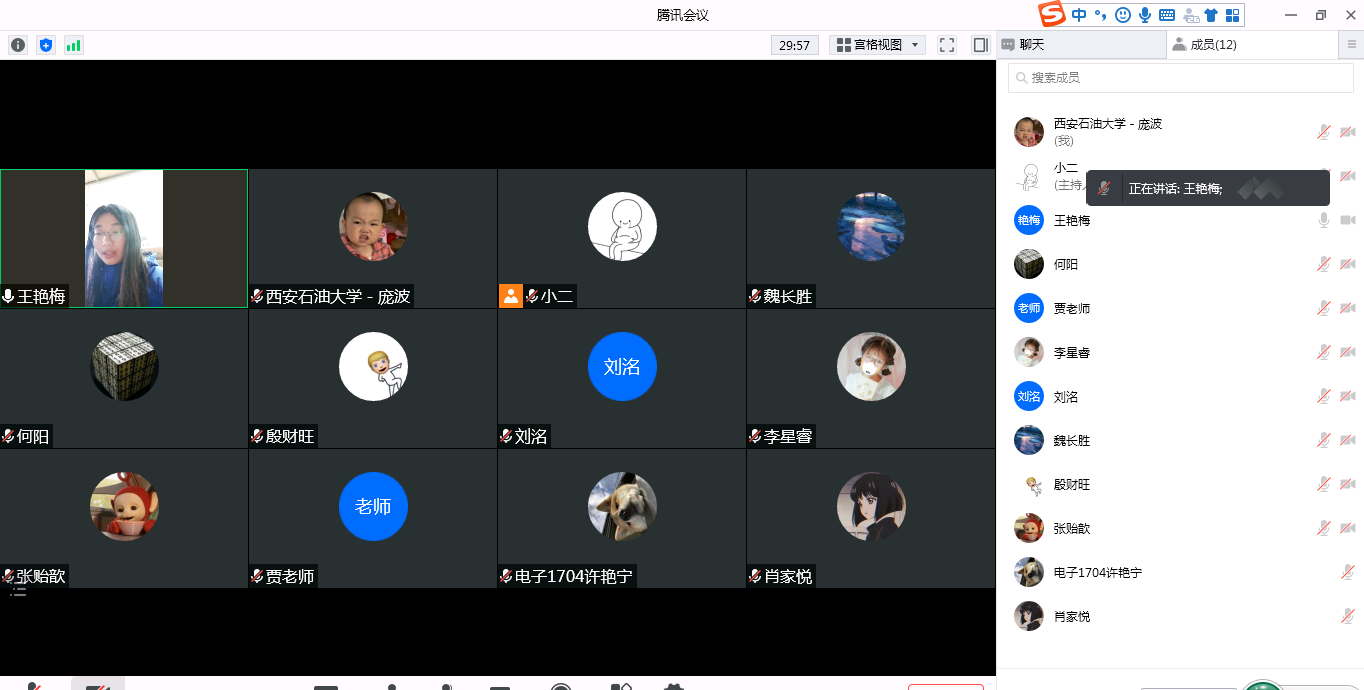Toggle camera for 贾老师 in member list
This screenshot has height=690, width=1364.
1347,308
